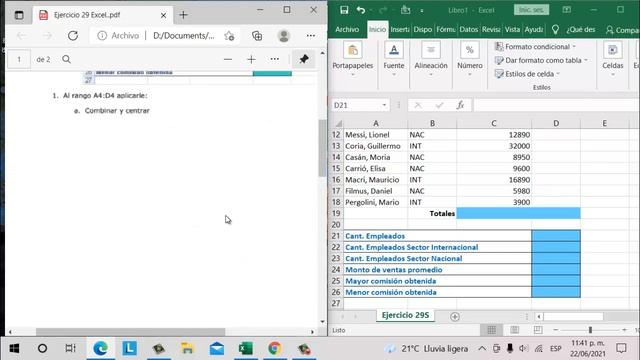Viewport: 640px width, 360px height.
Task: Open Task View on the taskbar
Action: point(70,349)
